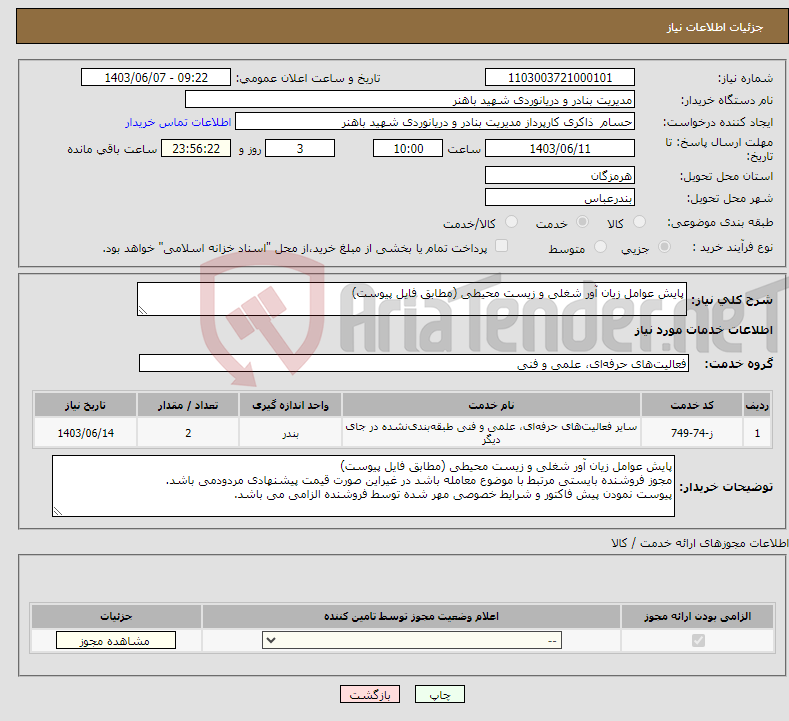Click the الزامی بودن ارائه مجوز header
The height and width of the screenshot is (721, 789).
[697, 616]
